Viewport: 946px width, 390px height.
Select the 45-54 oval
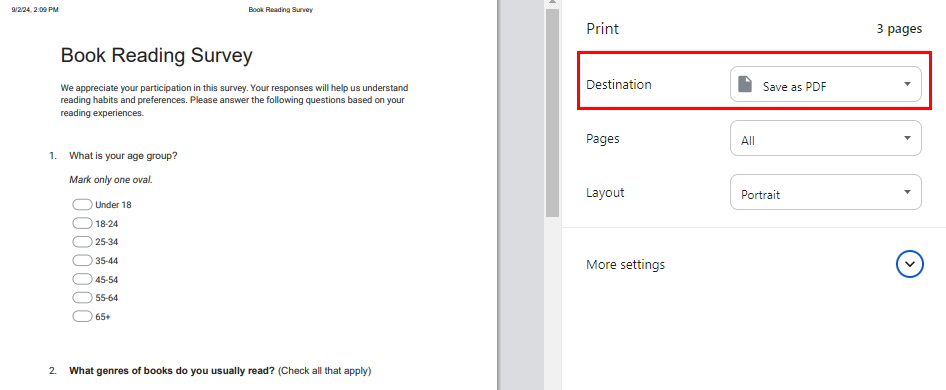(x=82, y=279)
